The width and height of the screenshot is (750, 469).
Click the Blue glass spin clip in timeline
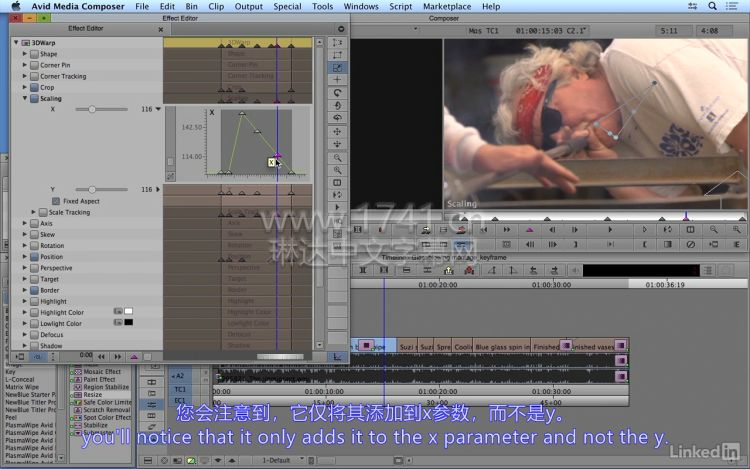[502, 347]
